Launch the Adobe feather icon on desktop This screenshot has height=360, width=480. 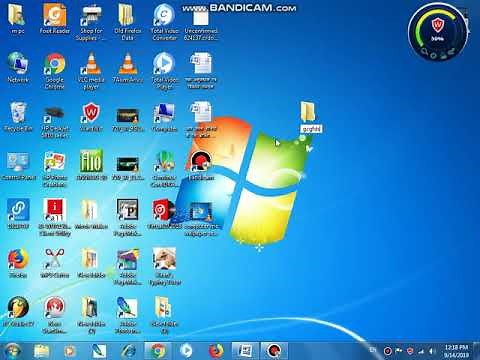point(127,315)
